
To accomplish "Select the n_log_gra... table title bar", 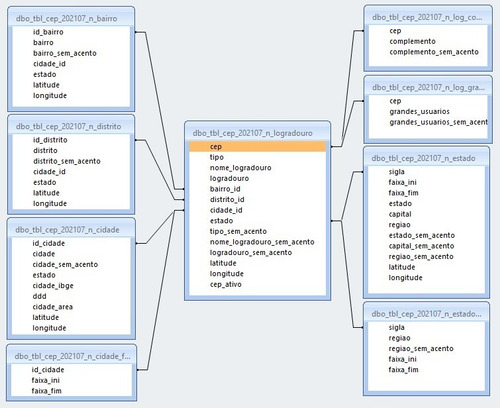I will [428, 87].
